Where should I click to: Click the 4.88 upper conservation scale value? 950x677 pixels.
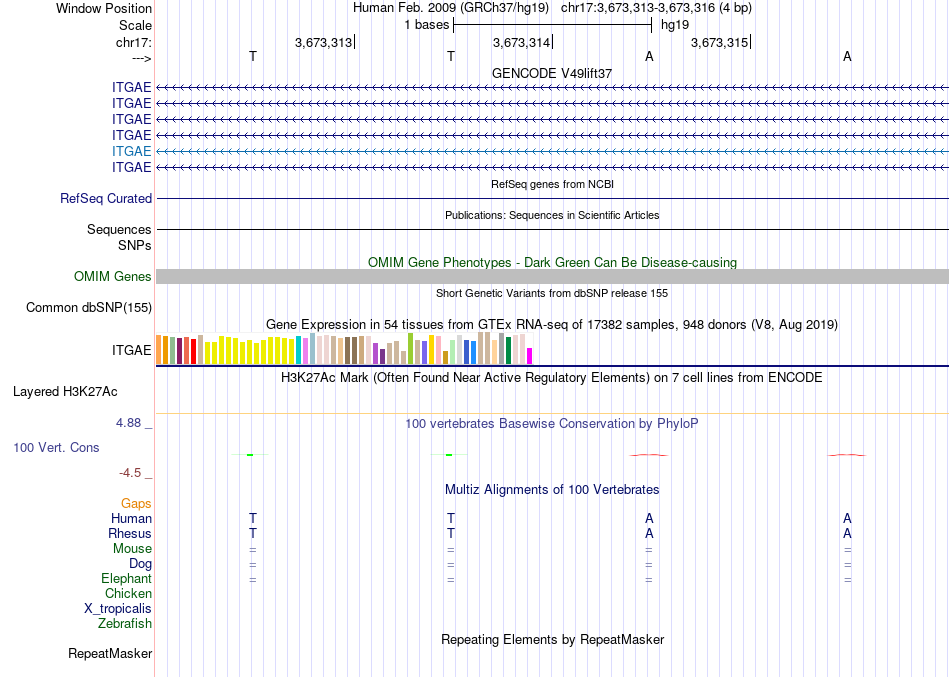[x=128, y=422]
